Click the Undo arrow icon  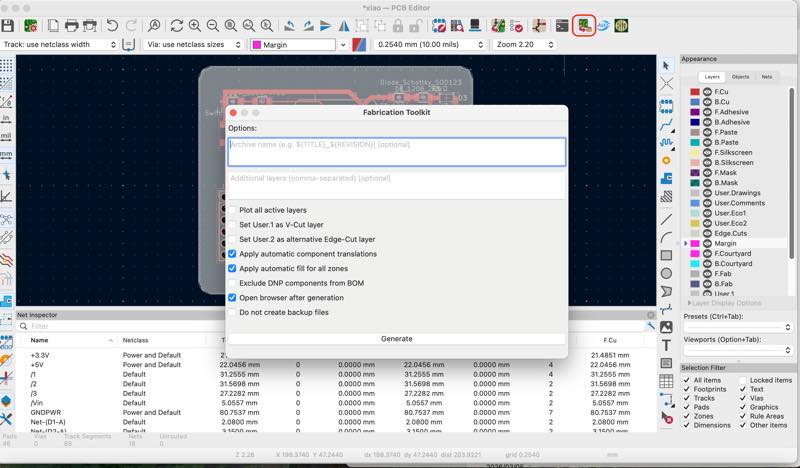[x=112, y=26]
